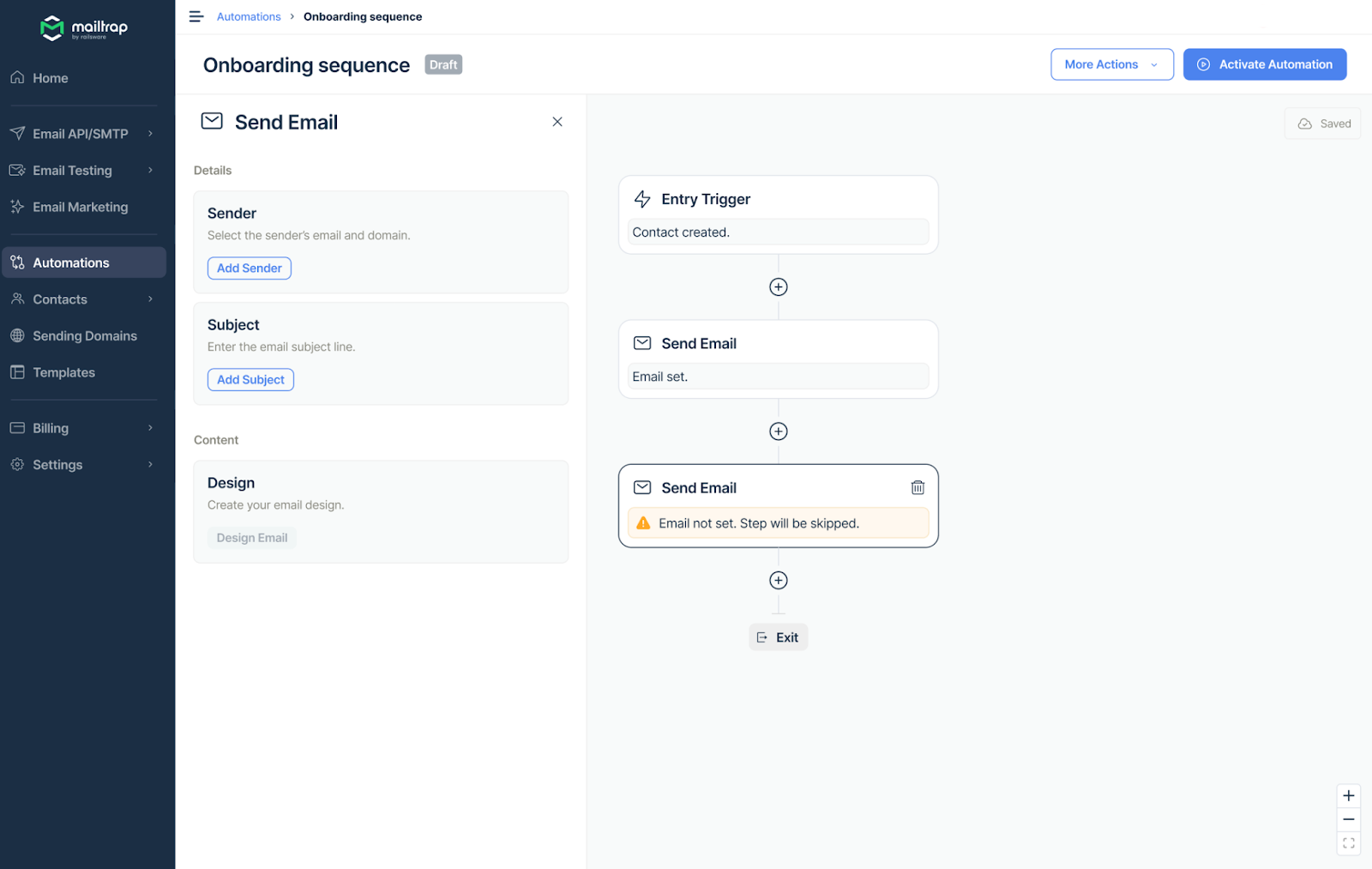Select Automations in the left navigation
The image size is (1372, 869).
[x=70, y=262]
